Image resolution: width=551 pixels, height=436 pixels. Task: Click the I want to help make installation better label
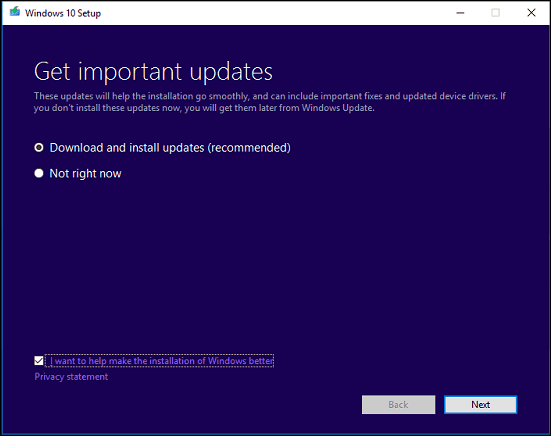pyautogui.click(x=160, y=361)
